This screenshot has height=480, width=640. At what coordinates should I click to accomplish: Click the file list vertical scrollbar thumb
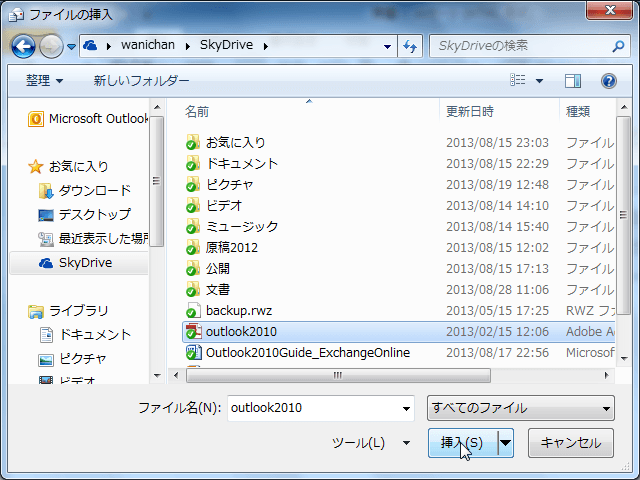(x=623, y=215)
